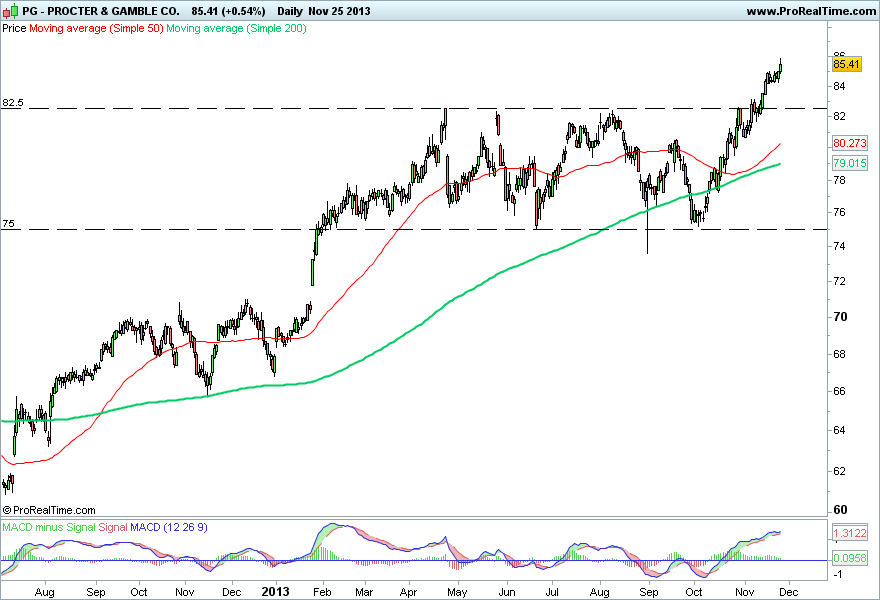Screen dimensions: 880x600
Task: Click the yellow 85.41 current price tag
Action: coord(846,64)
